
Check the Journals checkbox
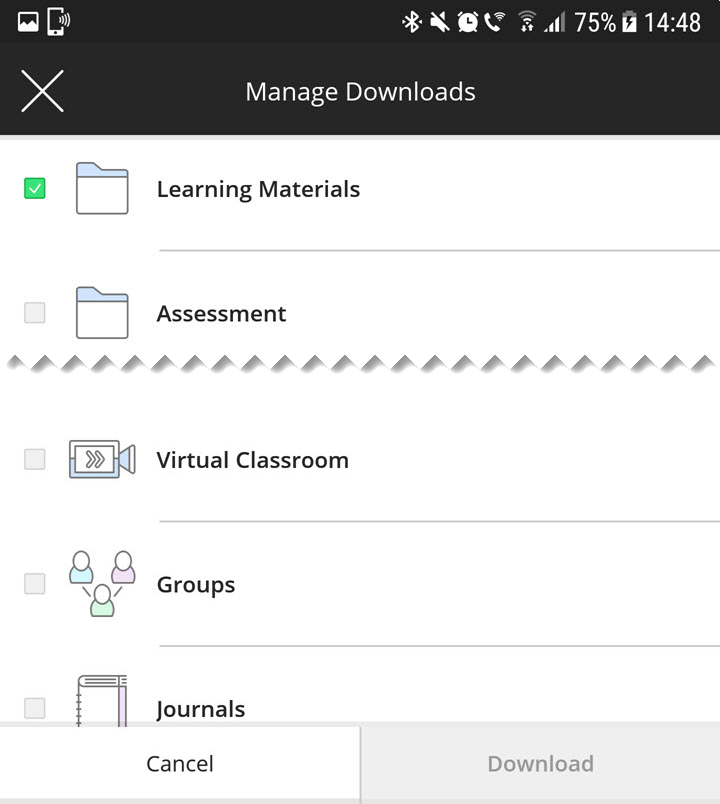tap(33, 708)
